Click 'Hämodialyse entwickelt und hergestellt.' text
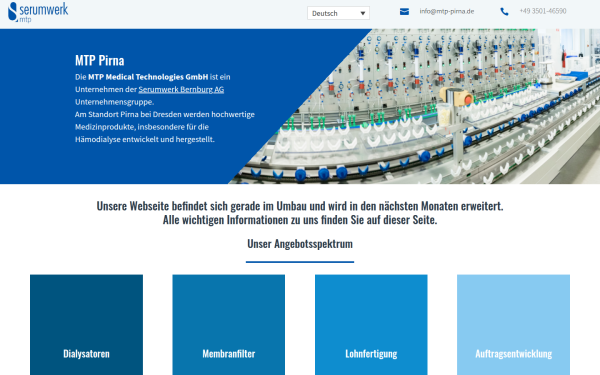 [145, 139]
